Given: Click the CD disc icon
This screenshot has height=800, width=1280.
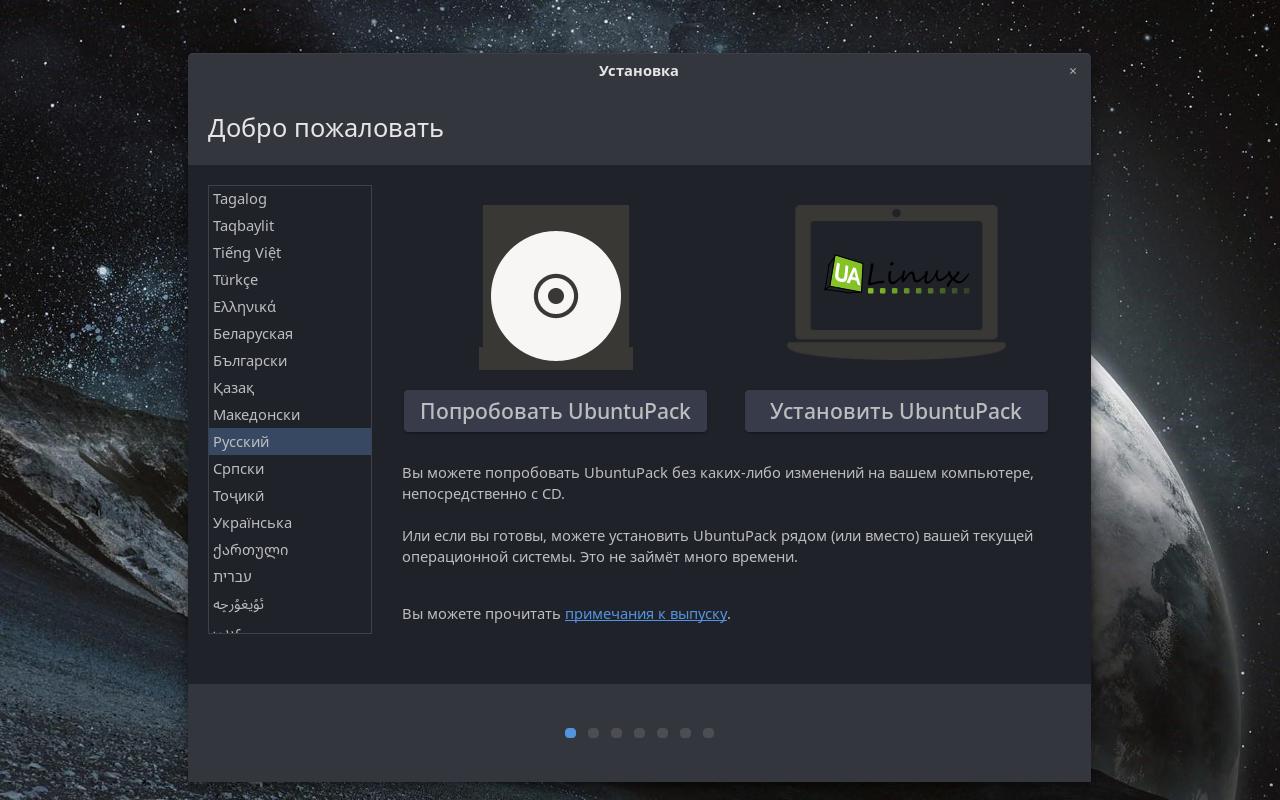Looking at the screenshot, I should [556, 288].
